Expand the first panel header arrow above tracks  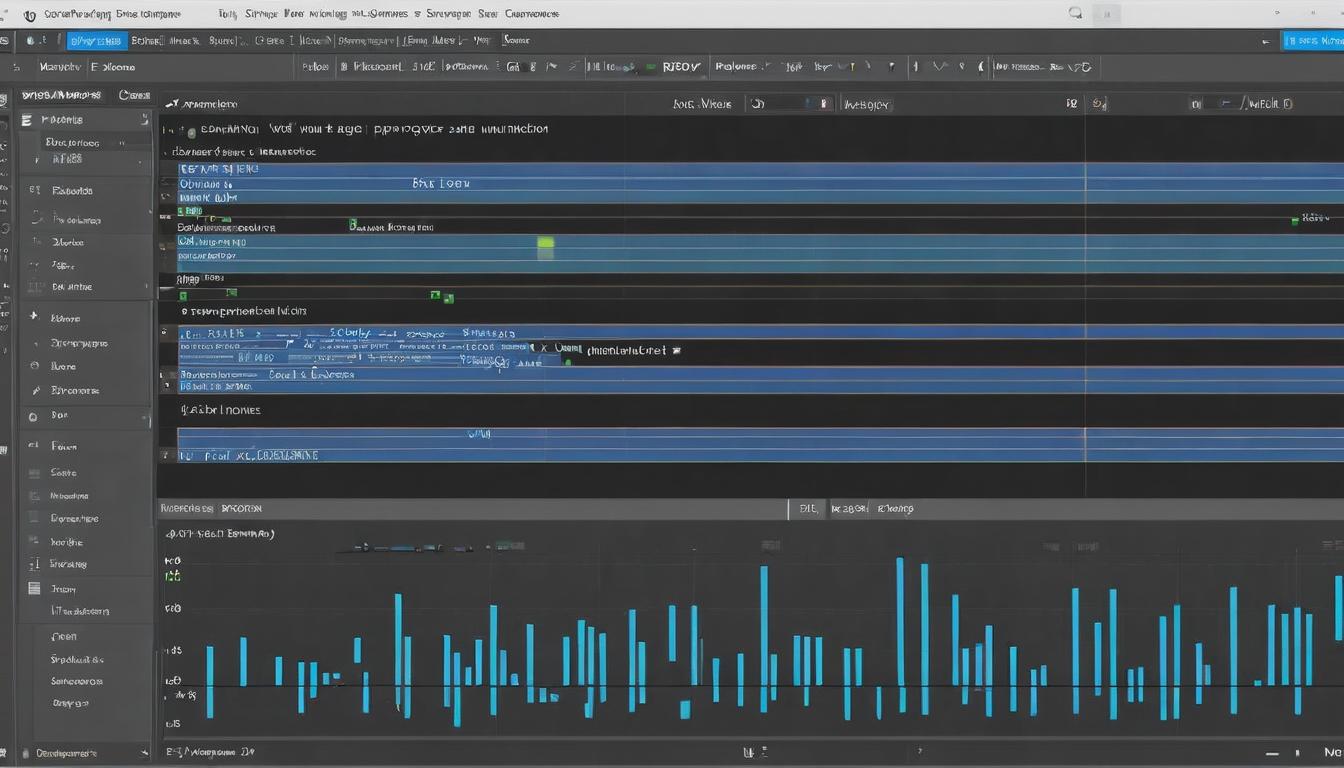coord(171,103)
